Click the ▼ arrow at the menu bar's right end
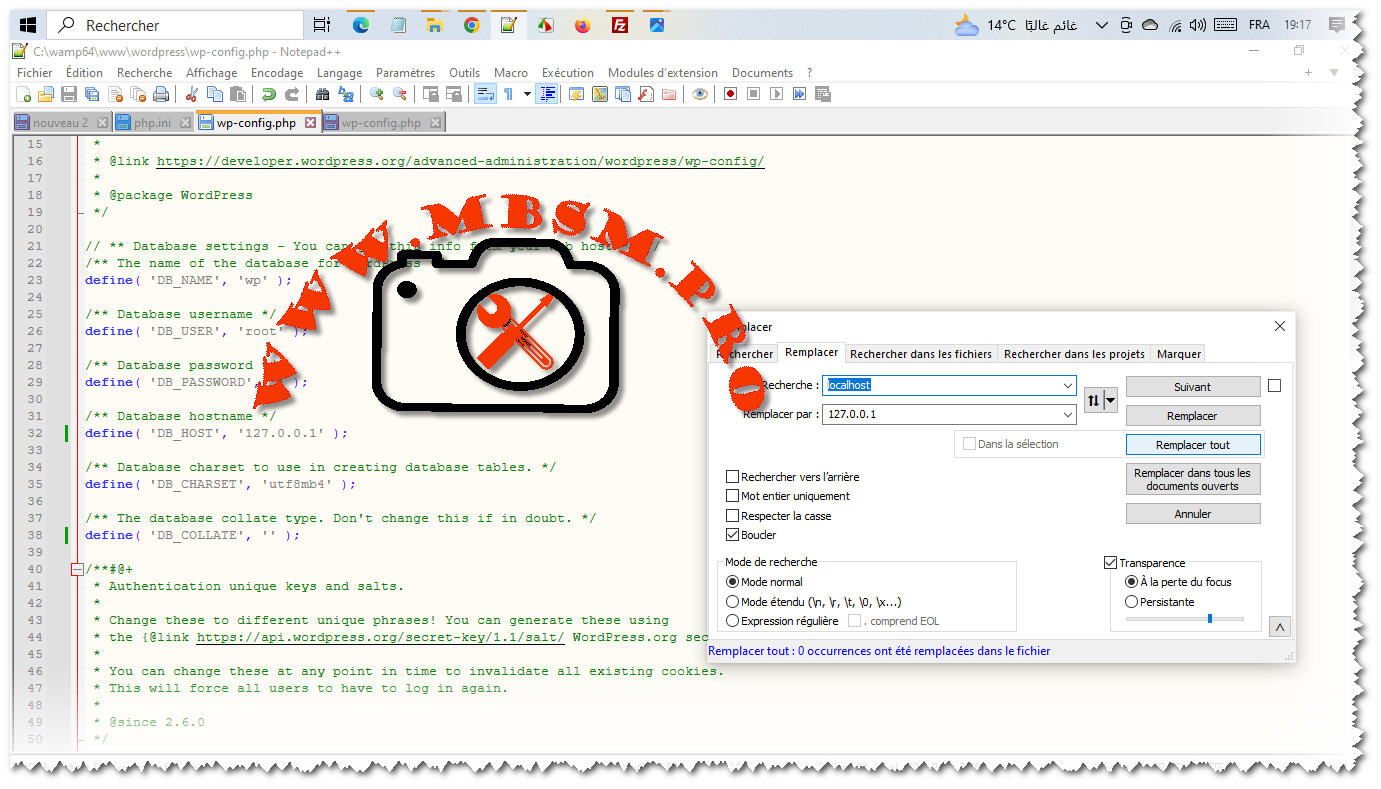 tap(1334, 73)
